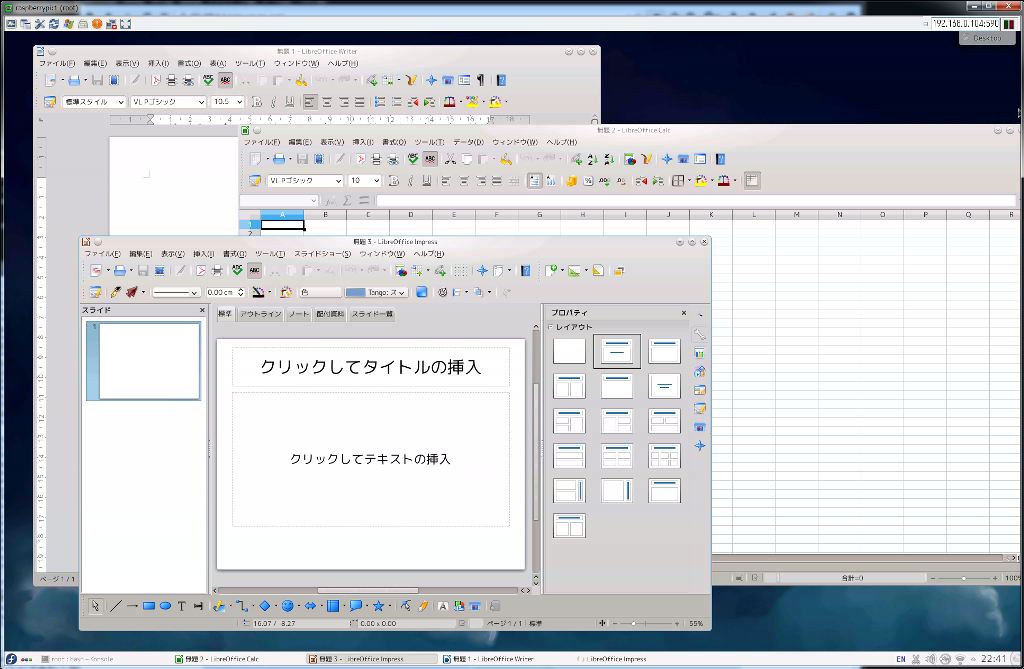The image size is (1024, 669).
Task: Open the Writer font name dropdown VL Pゴシック
Action: point(201,102)
